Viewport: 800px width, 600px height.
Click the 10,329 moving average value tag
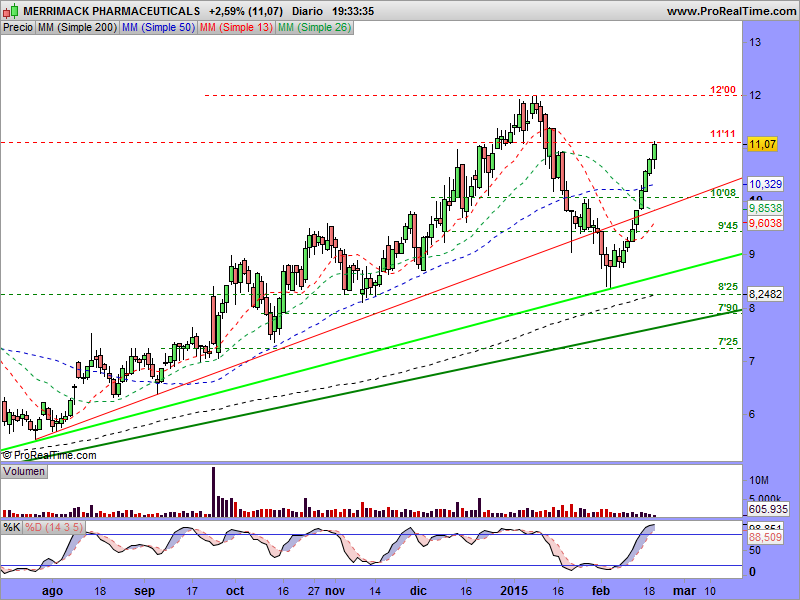point(765,184)
